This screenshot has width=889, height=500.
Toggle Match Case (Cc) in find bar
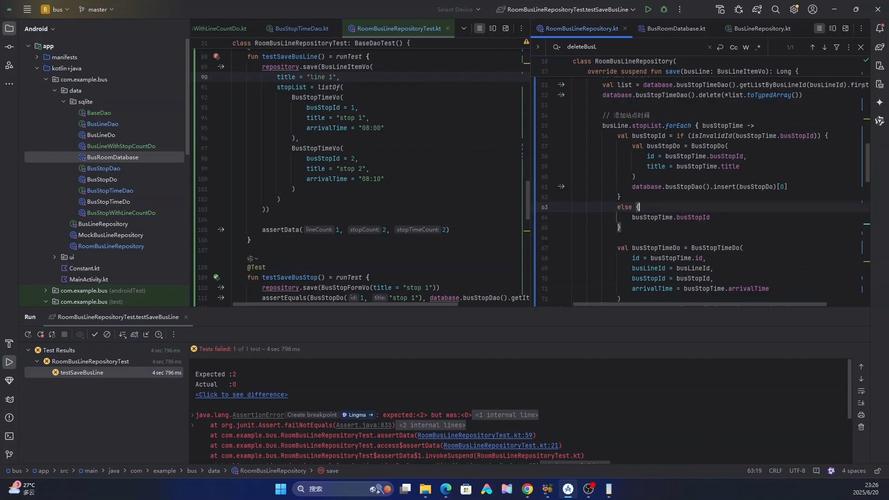click(x=733, y=47)
